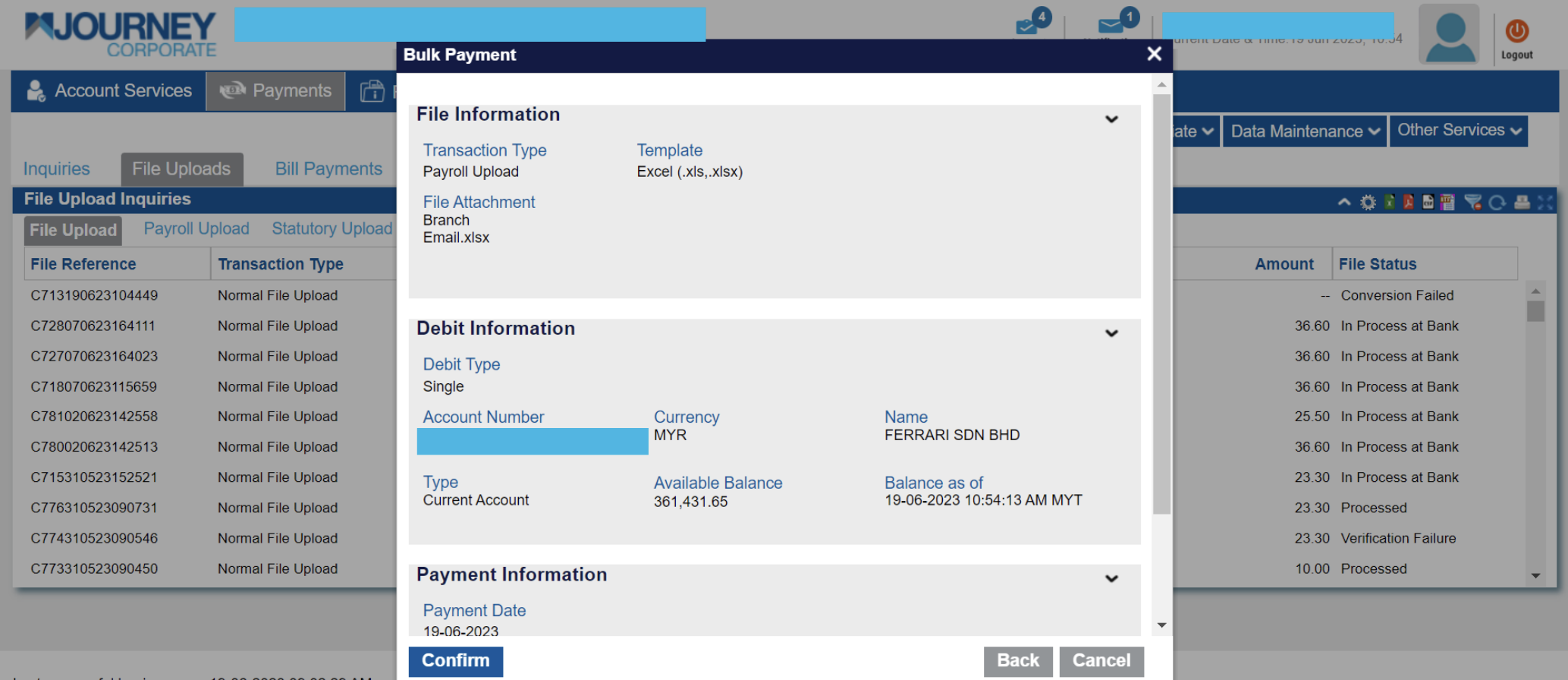Click the name FERRARI SDN BHD
Image resolution: width=1568 pixels, height=680 pixels.
951,435
